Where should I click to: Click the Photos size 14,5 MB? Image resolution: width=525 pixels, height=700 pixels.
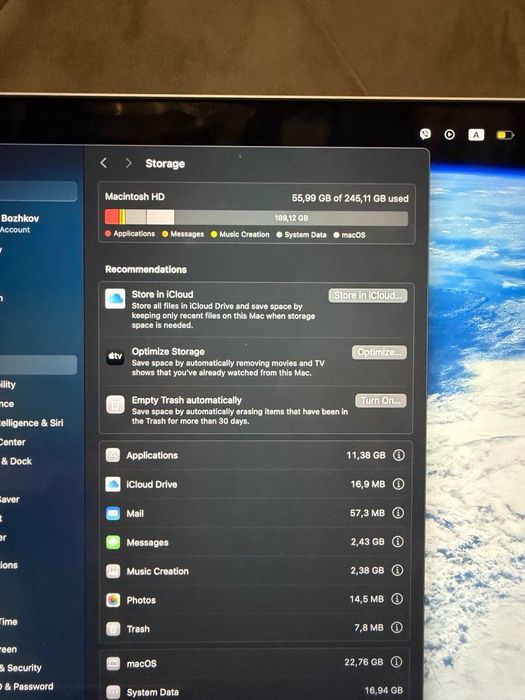point(367,599)
